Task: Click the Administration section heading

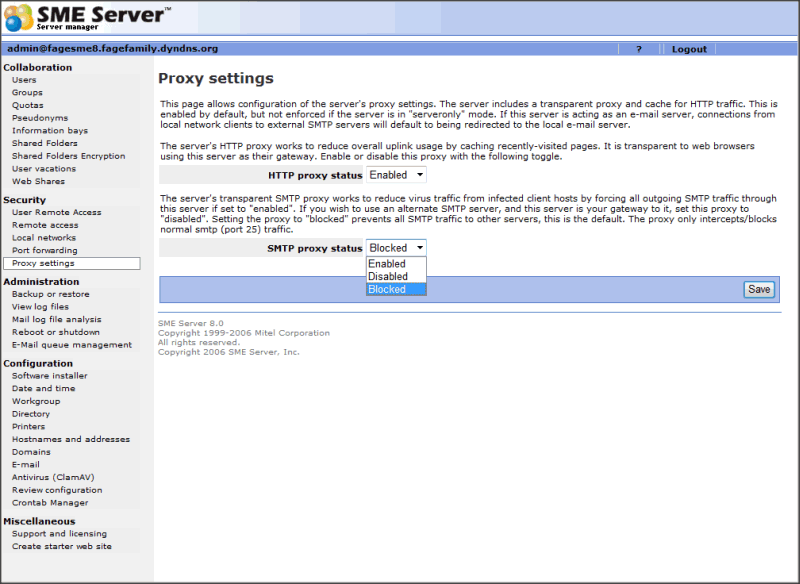Action: 41,282
